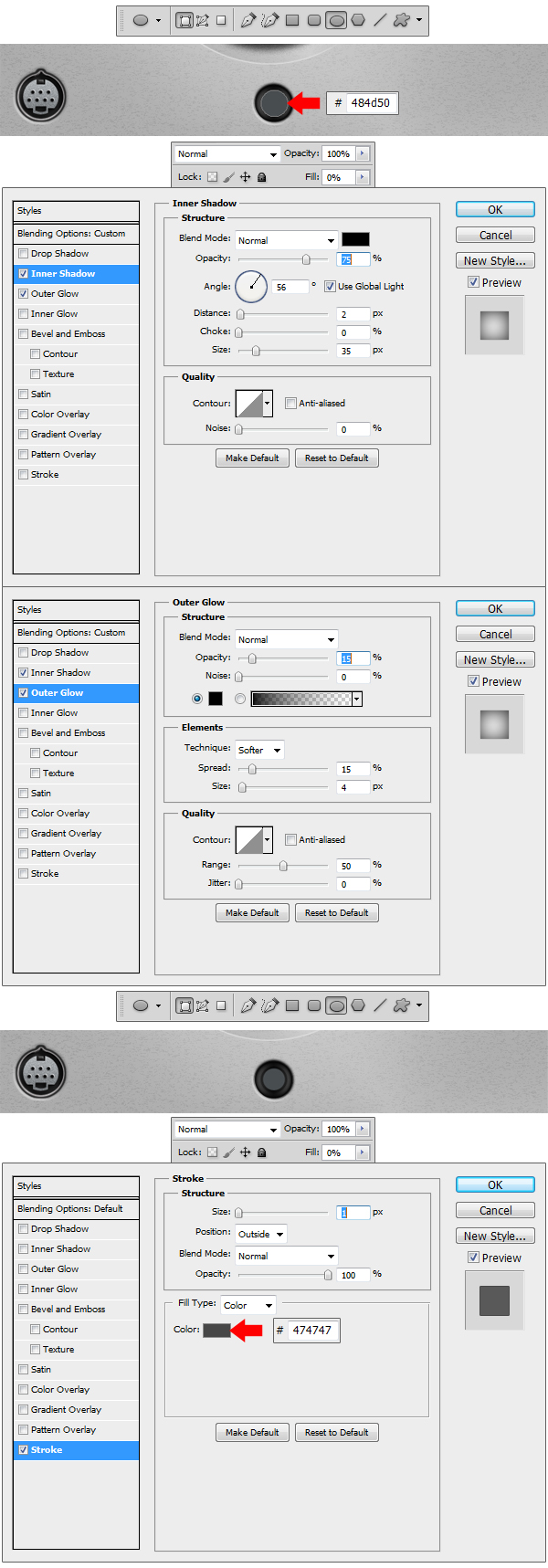Uncheck the Use Global Light checkbox
The height and width of the screenshot is (1568, 548).
330,287
